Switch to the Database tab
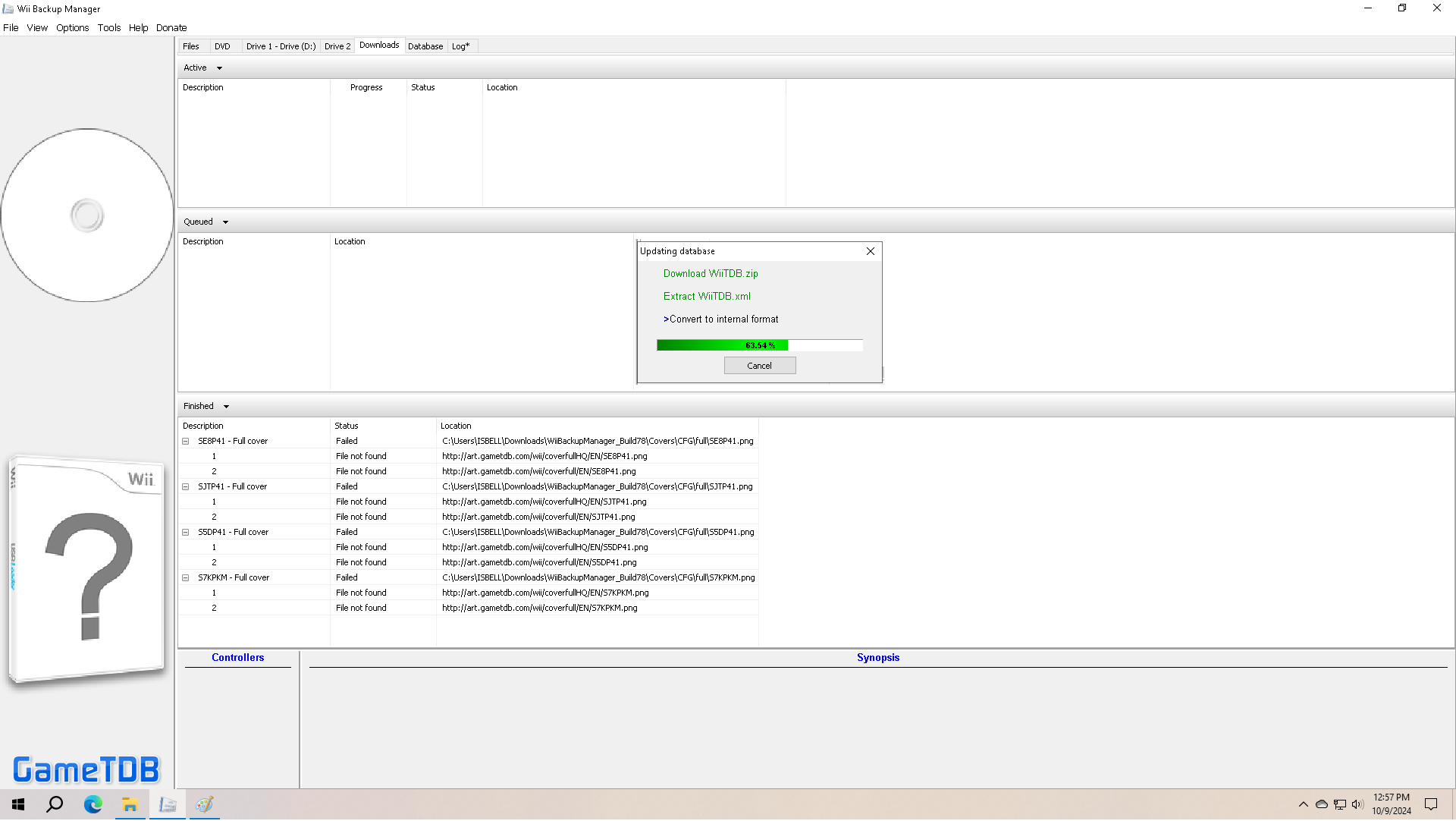 425,46
